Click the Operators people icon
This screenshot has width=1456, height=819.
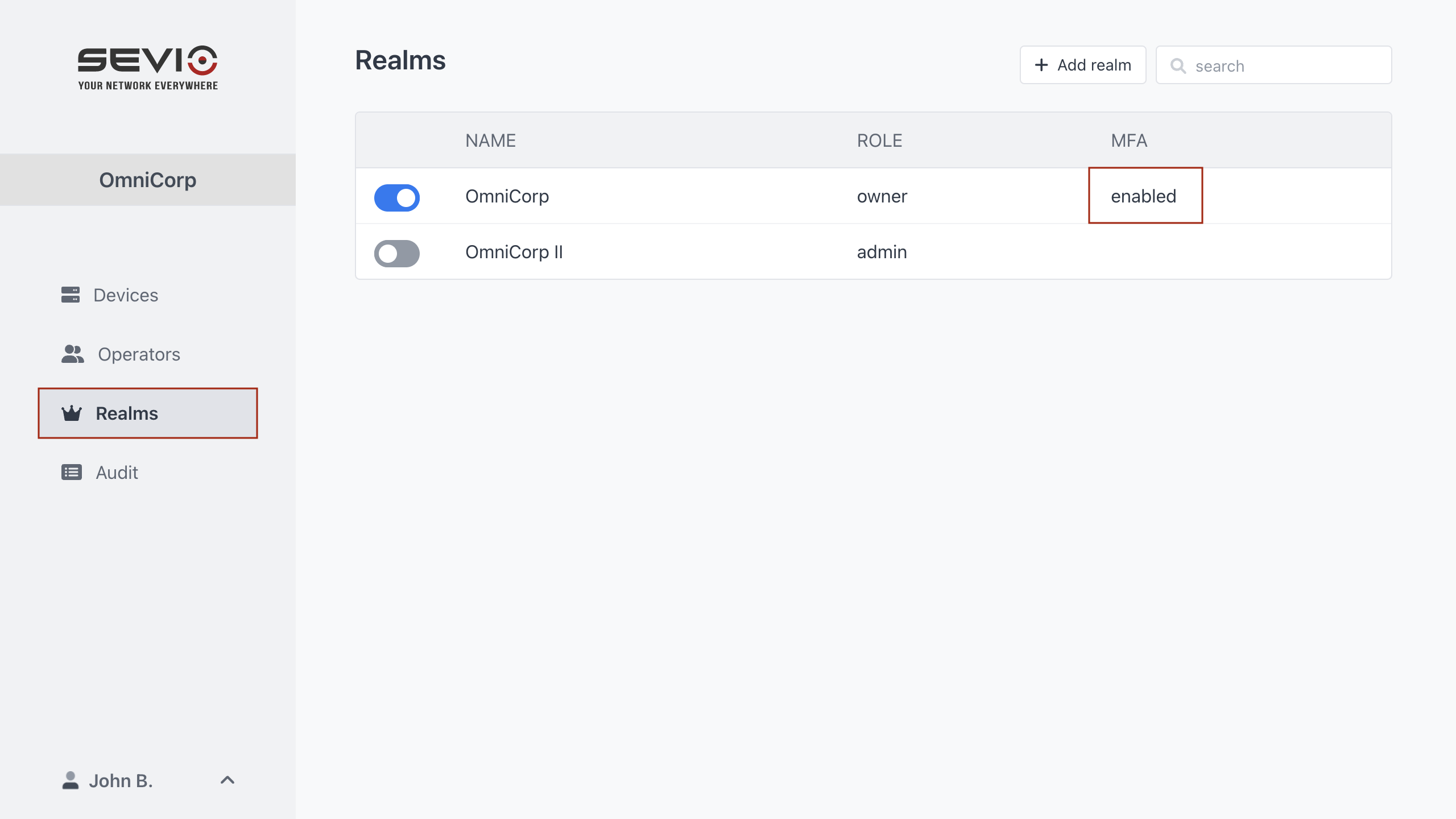click(72, 354)
